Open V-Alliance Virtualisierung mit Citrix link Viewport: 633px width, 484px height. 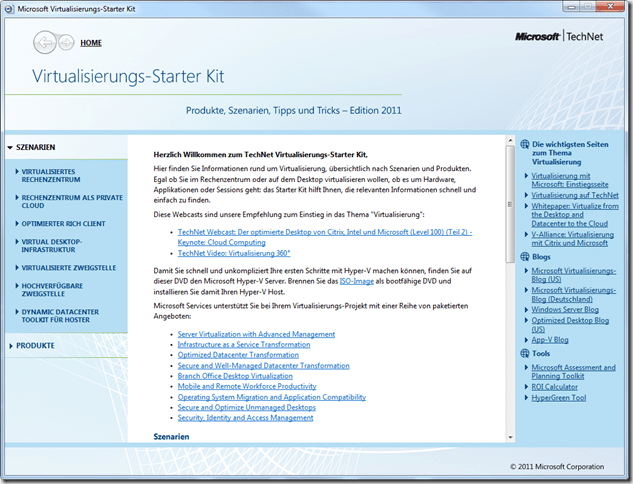pos(572,239)
